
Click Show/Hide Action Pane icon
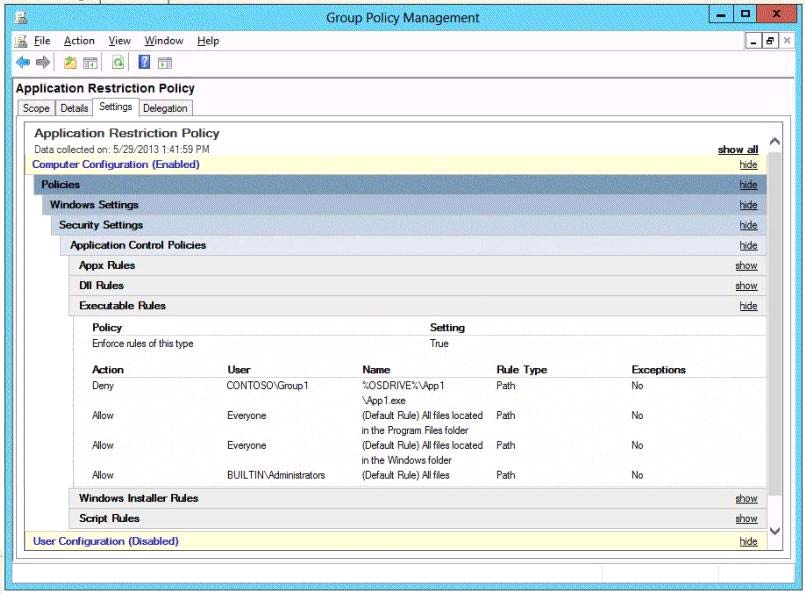coord(165,63)
